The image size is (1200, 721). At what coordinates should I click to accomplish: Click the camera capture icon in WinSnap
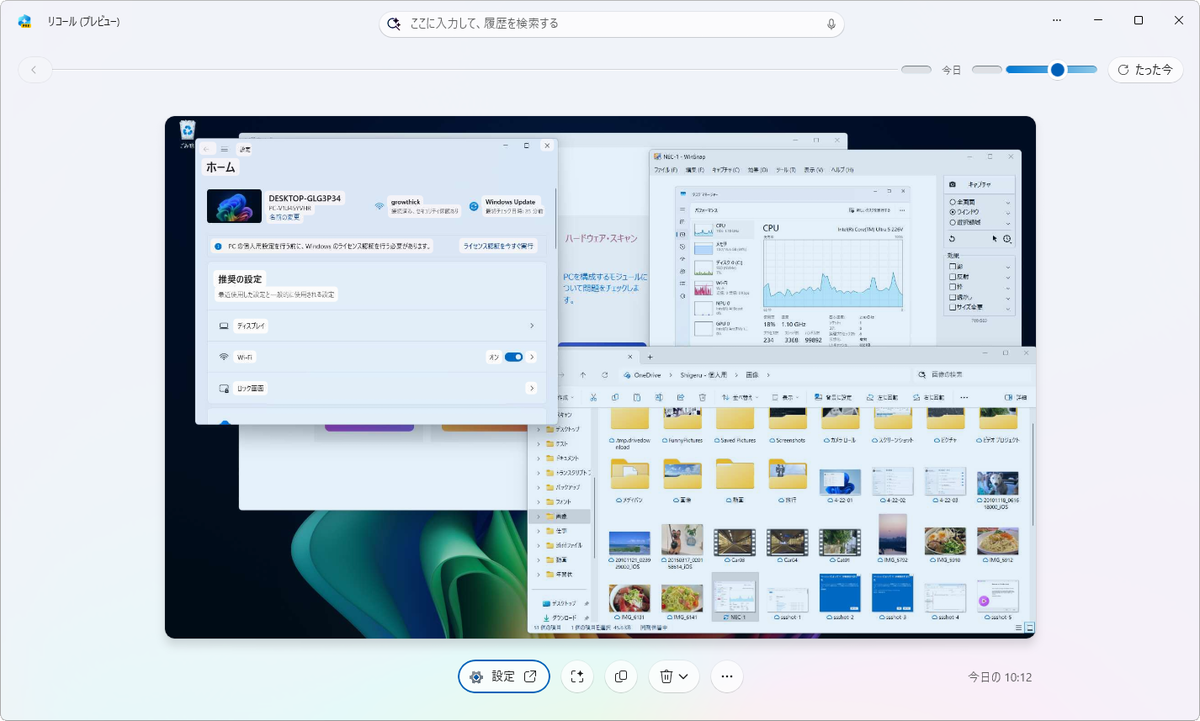[x=952, y=185]
